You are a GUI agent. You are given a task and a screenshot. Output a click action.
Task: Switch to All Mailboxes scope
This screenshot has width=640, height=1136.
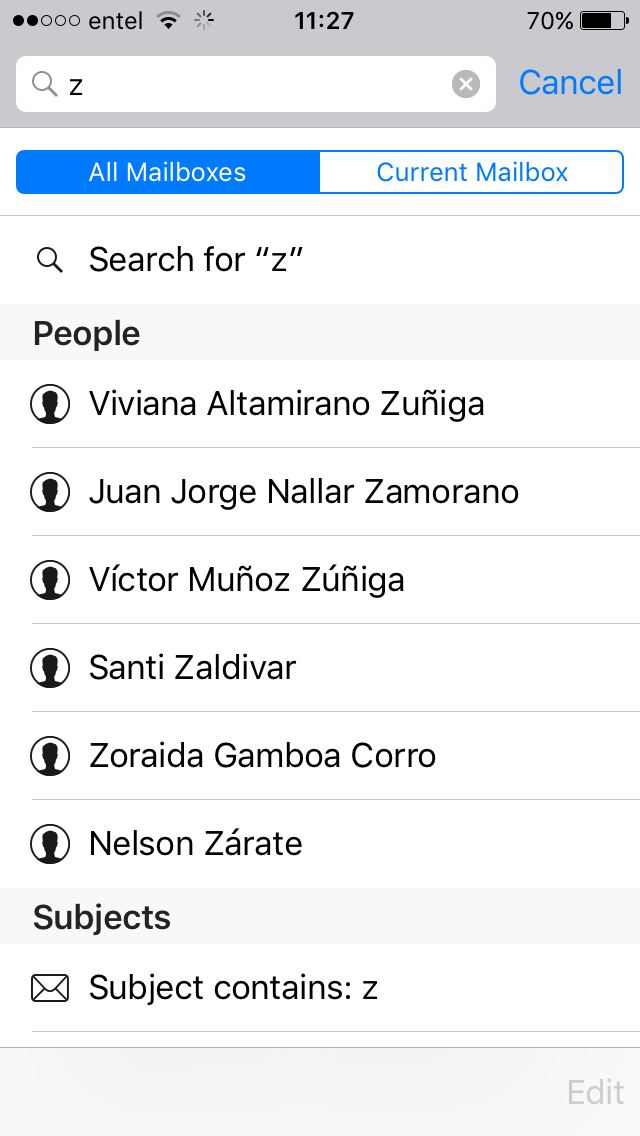click(168, 172)
